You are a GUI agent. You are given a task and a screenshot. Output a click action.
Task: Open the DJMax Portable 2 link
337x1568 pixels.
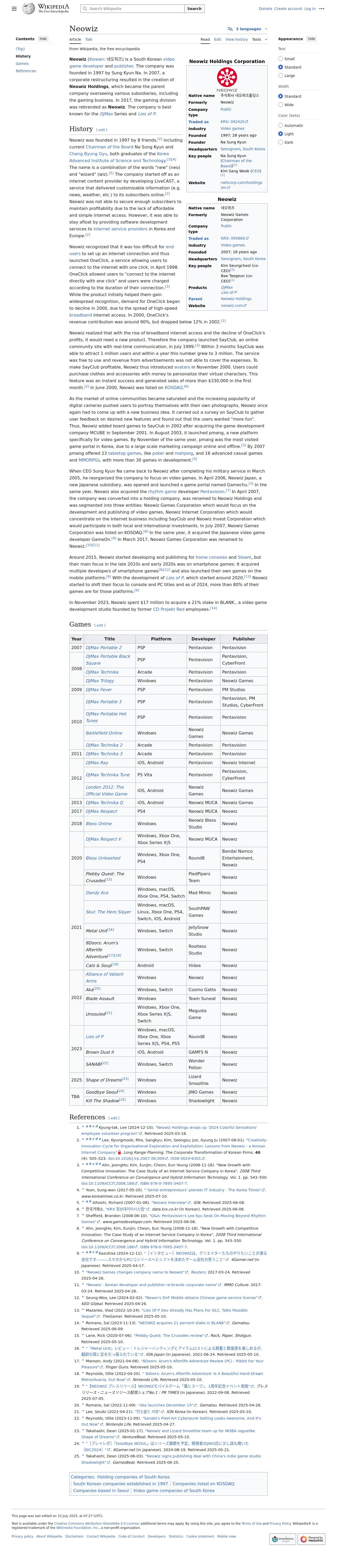pyautogui.click(x=103, y=648)
